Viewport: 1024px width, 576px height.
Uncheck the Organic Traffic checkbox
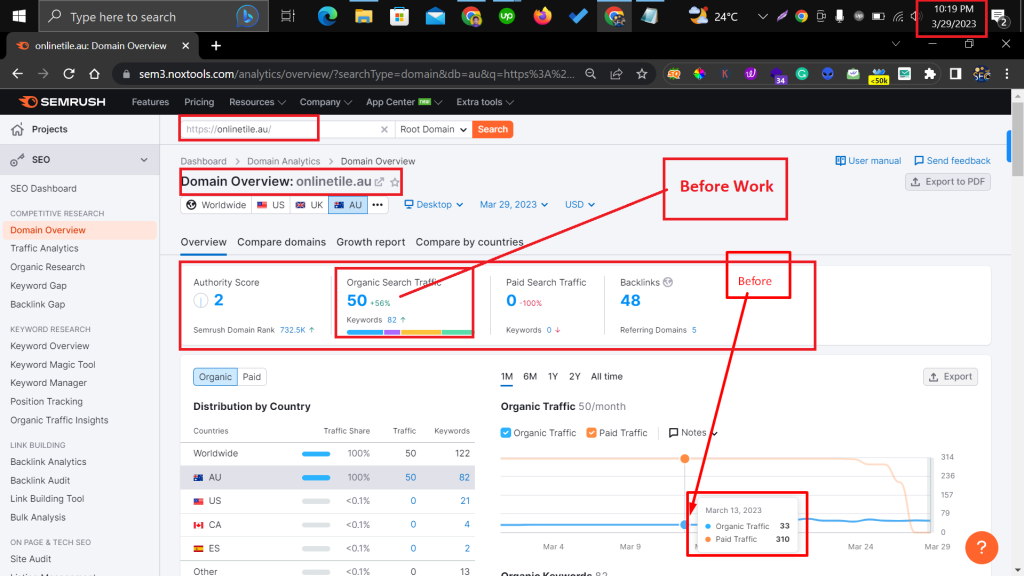[x=506, y=433]
